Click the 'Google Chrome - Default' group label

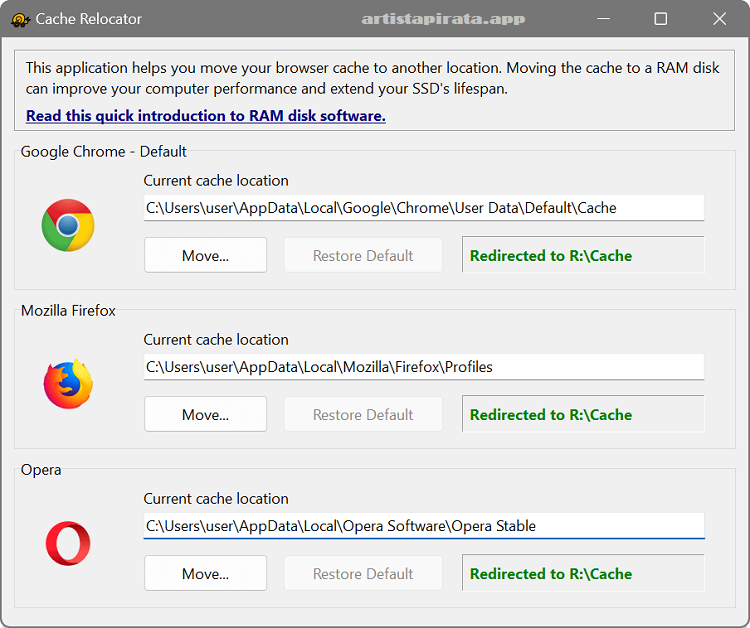[x=103, y=152]
